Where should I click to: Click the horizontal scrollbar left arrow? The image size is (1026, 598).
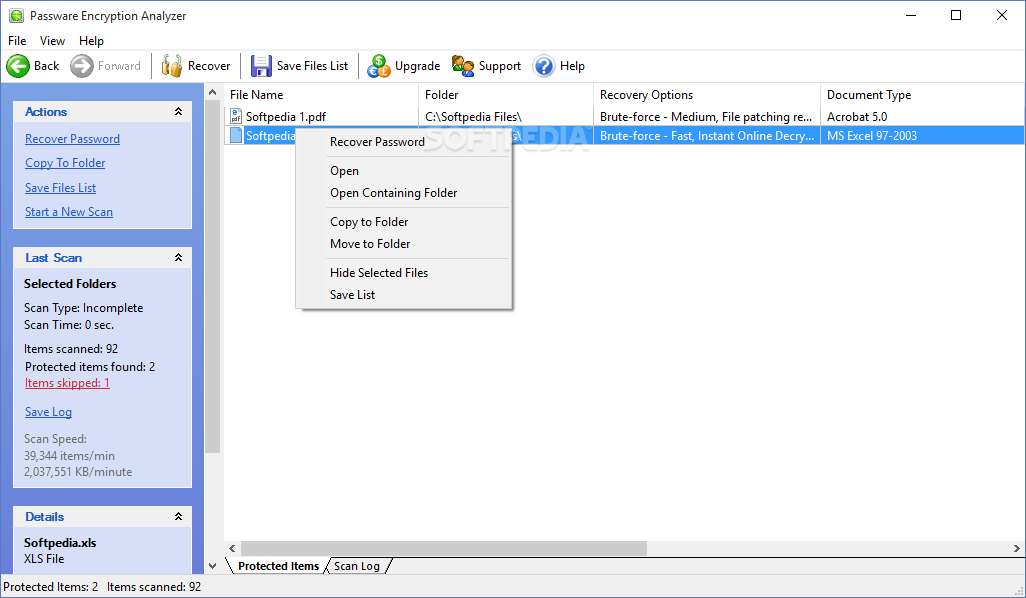232,548
